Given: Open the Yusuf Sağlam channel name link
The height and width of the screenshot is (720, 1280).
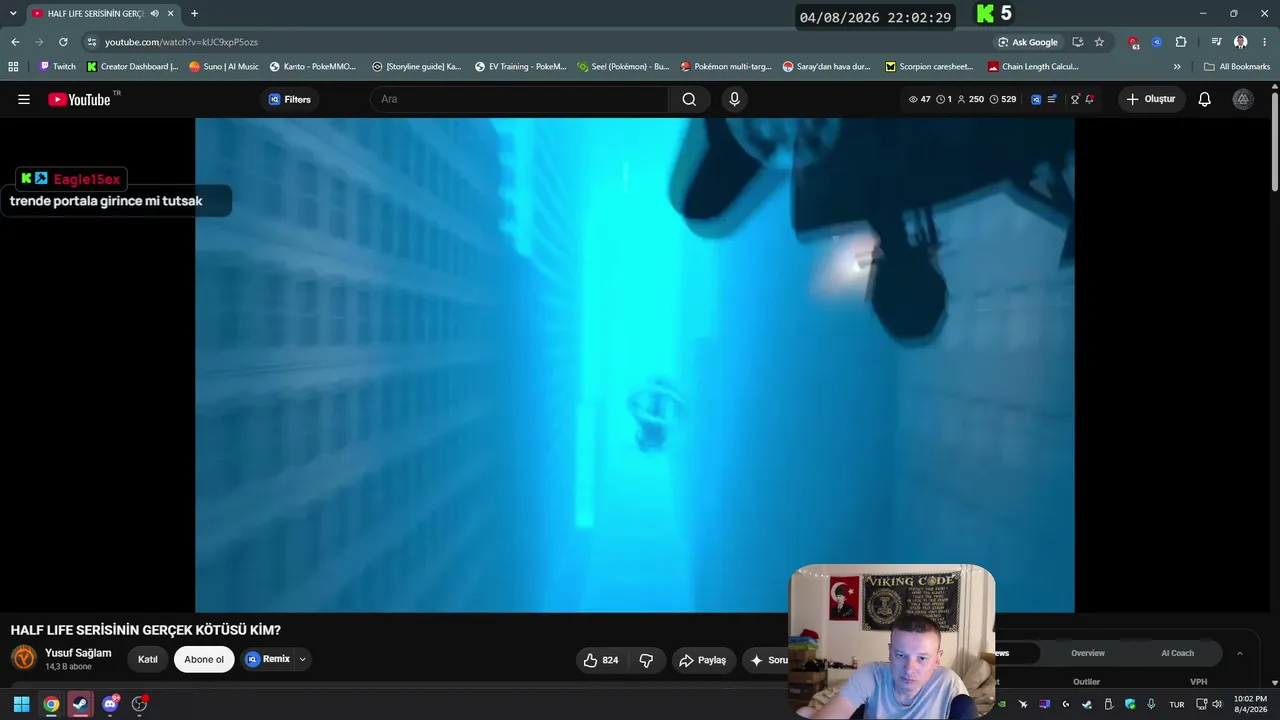Looking at the screenshot, I should (x=78, y=653).
